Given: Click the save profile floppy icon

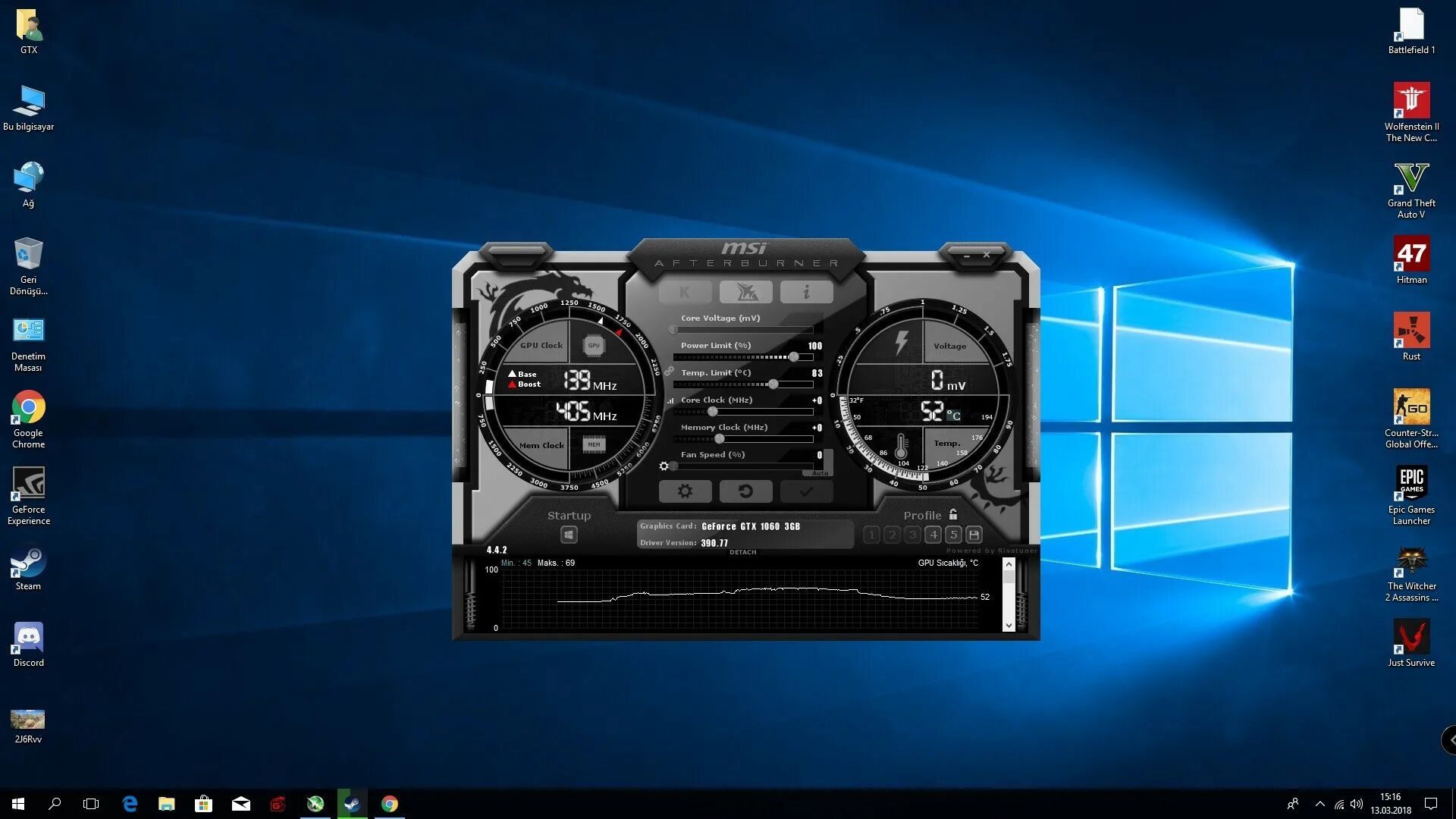Looking at the screenshot, I should (x=974, y=535).
